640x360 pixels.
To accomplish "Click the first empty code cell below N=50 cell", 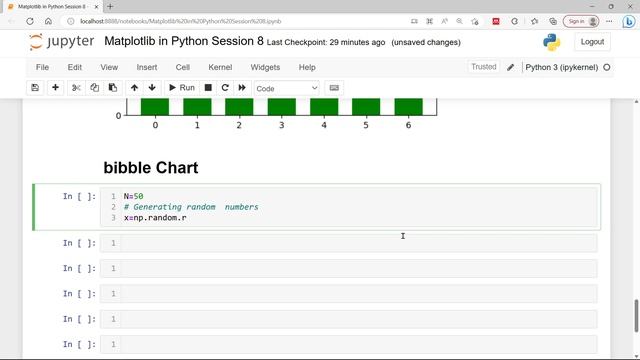I will [349, 243].
